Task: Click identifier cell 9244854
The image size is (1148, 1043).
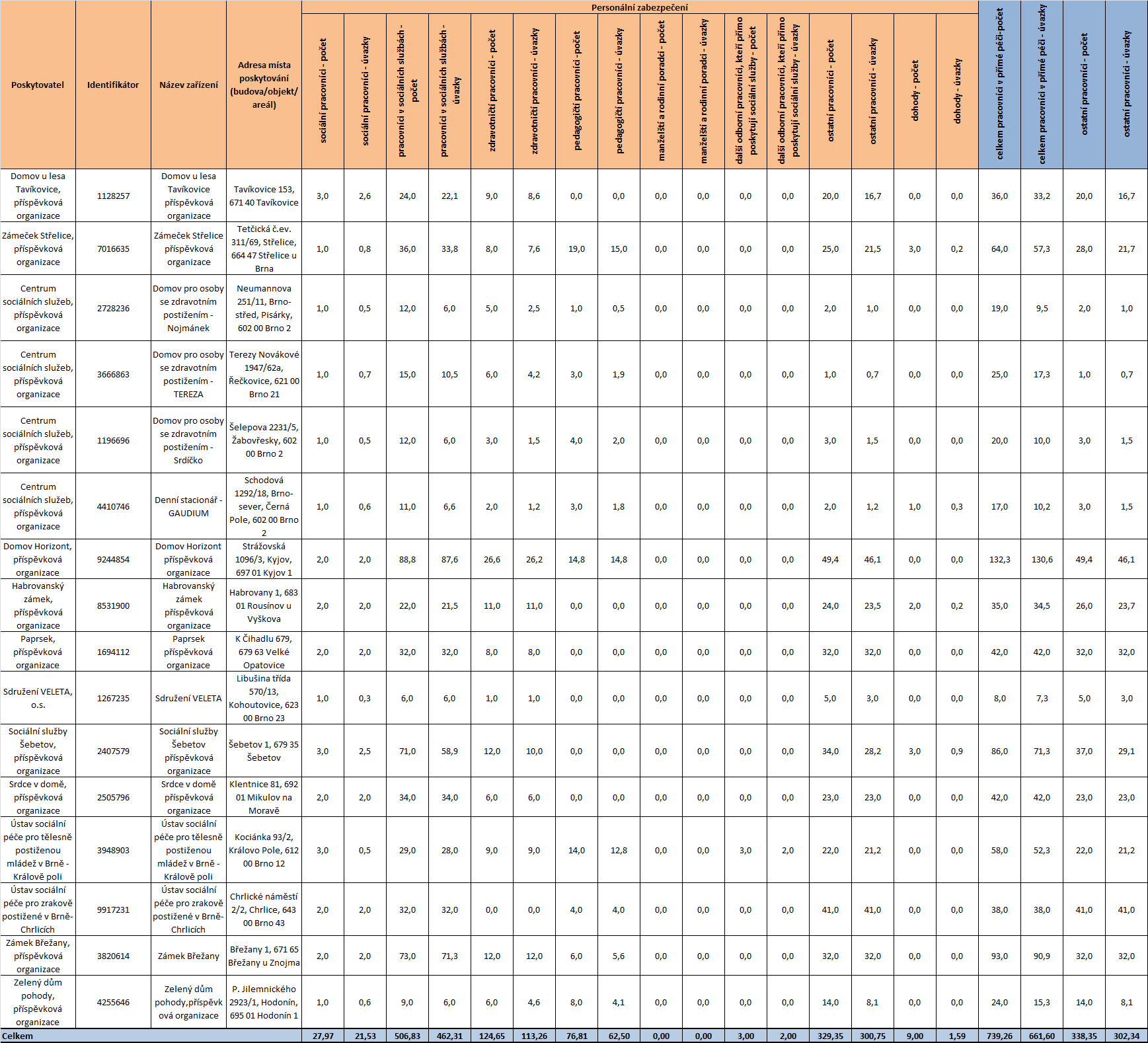Action: click(113, 559)
